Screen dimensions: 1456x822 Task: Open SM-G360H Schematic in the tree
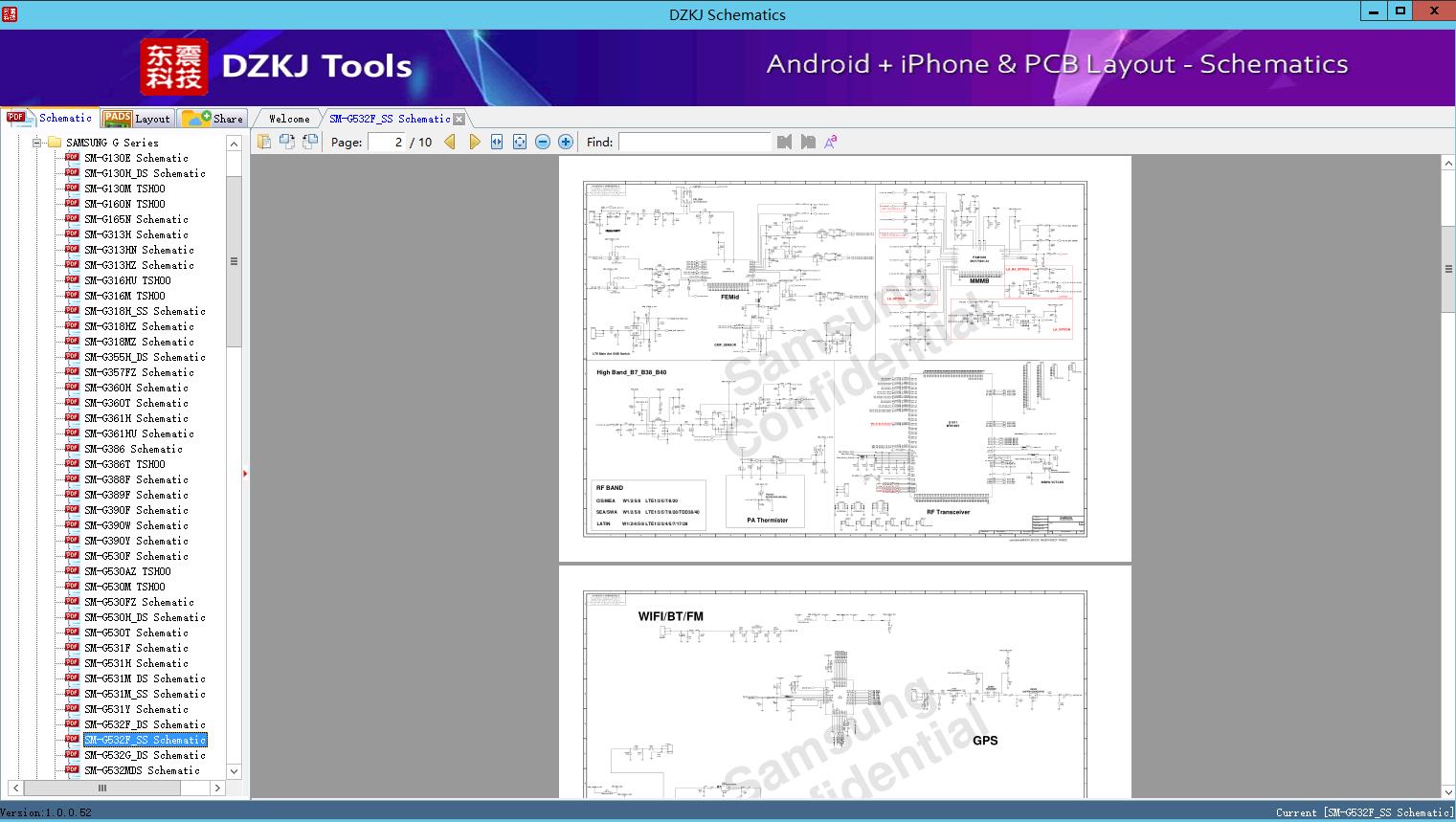(x=136, y=388)
